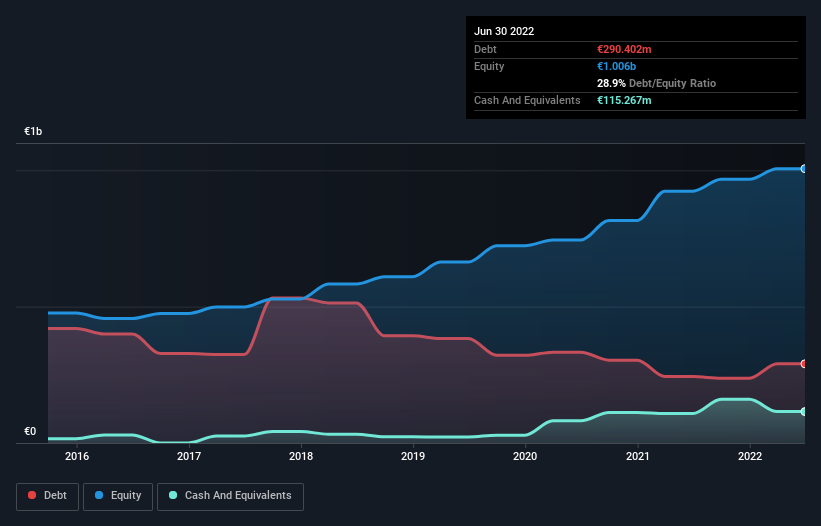Click the teal Cash legend dot
Image resolution: width=821 pixels, height=526 pixels.
(173, 495)
